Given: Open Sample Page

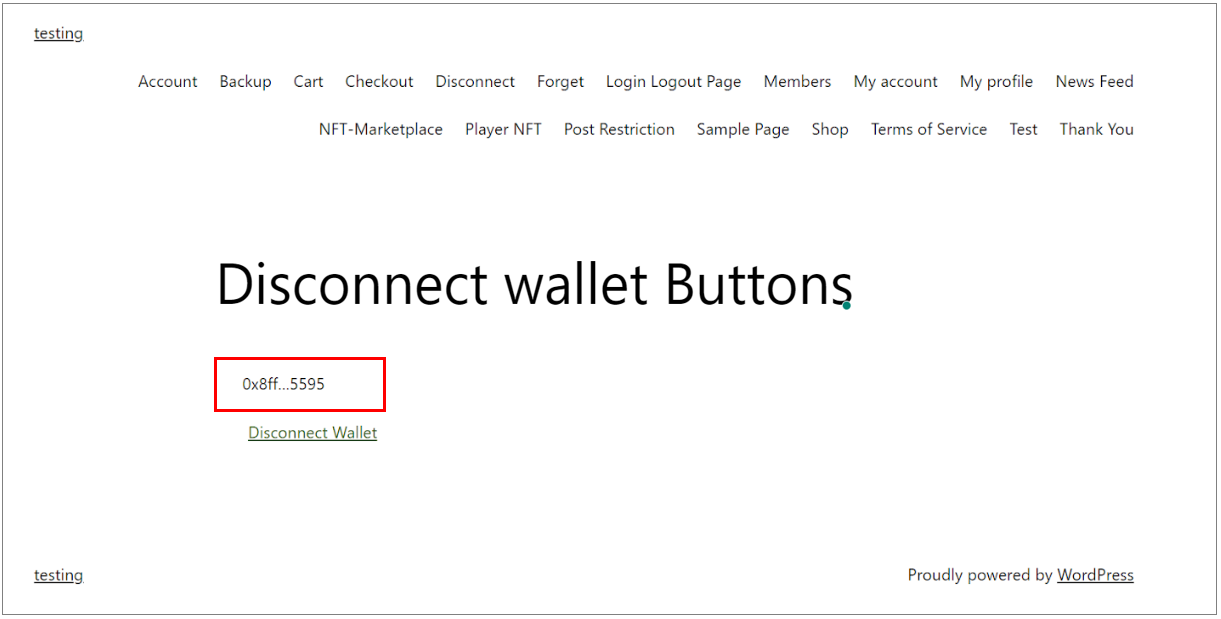Looking at the screenshot, I should click(x=743, y=129).
